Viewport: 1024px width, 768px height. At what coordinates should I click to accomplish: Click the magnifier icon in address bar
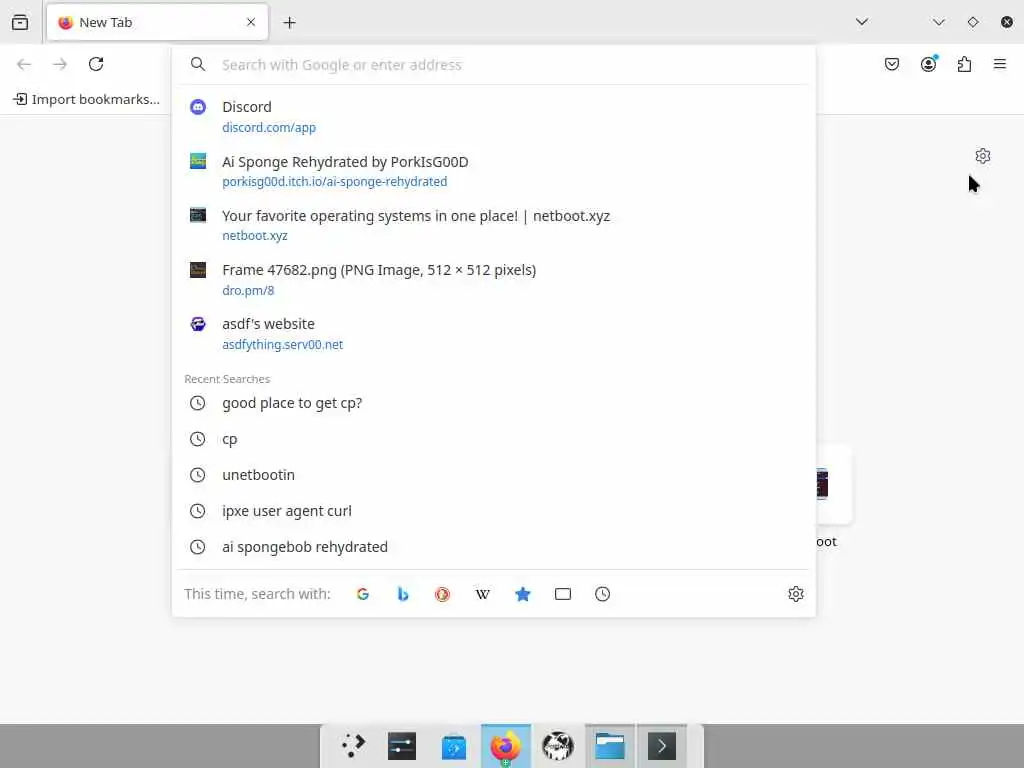(x=198, y=64)
